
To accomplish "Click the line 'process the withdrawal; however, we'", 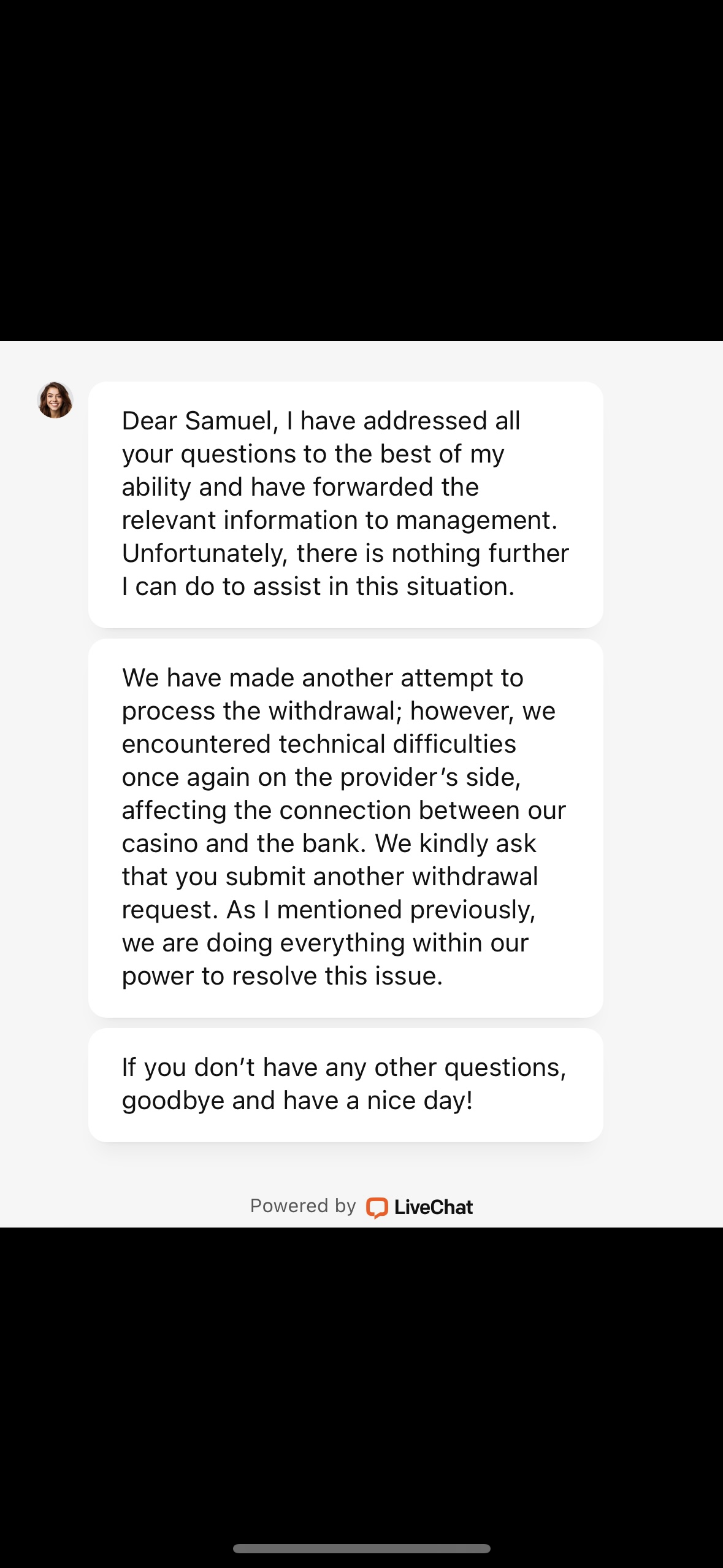I will [339, 711].
